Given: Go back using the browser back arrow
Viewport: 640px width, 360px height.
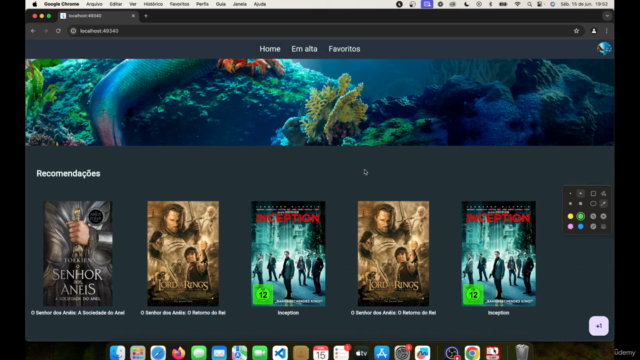Looking at the screenshot, I should 33,31.
